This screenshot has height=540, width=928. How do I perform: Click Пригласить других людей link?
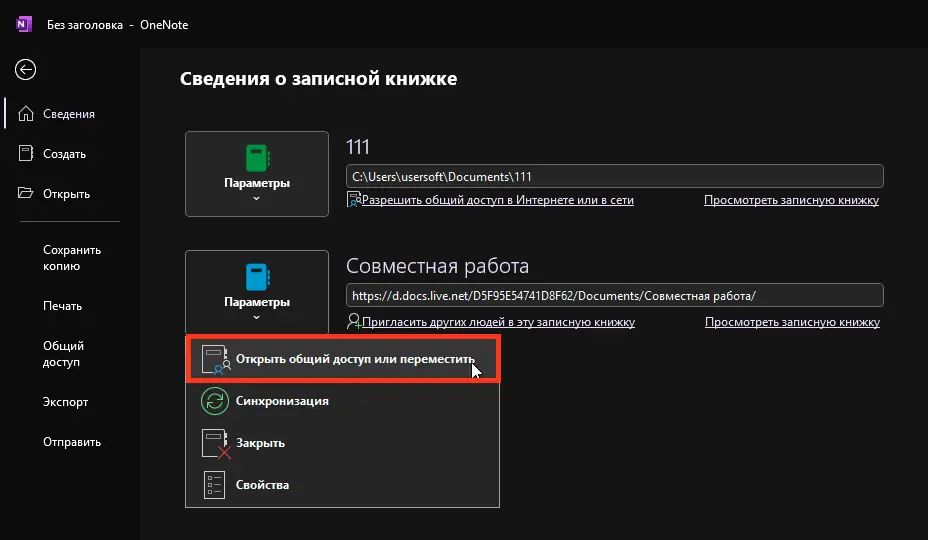tap(497, 322)
